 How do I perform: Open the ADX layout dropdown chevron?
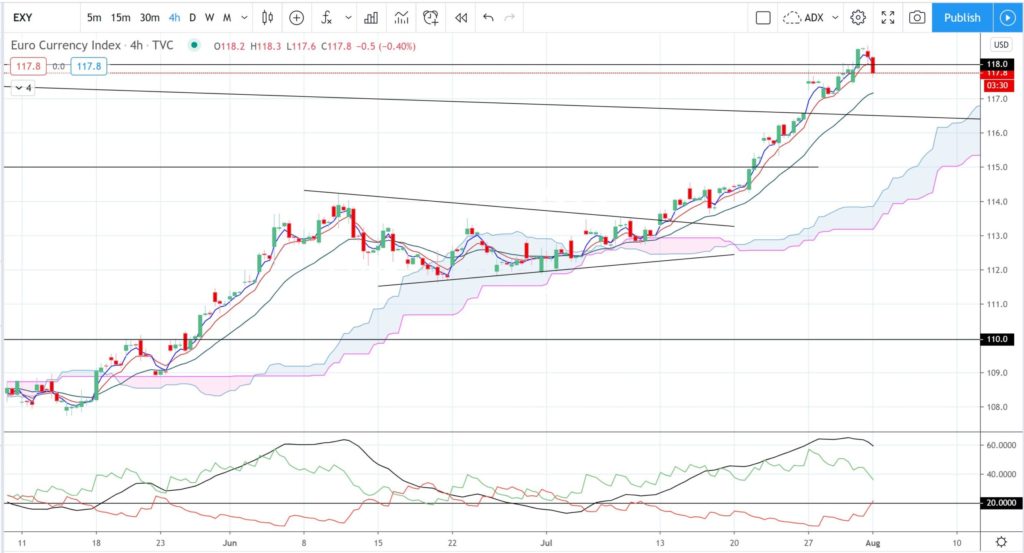pos(835,18)
